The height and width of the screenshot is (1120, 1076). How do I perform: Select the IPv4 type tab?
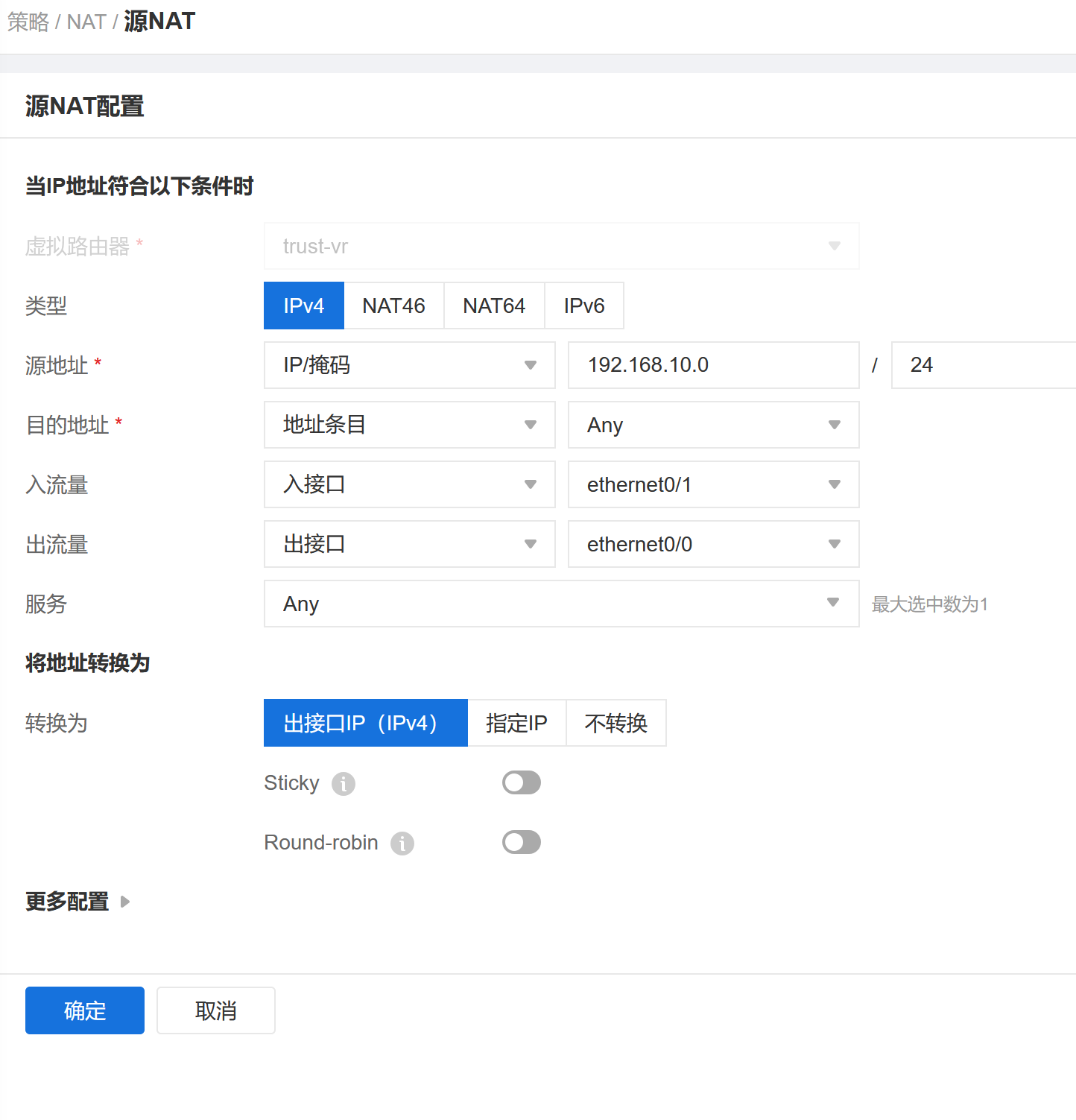(x=304, y=306)
